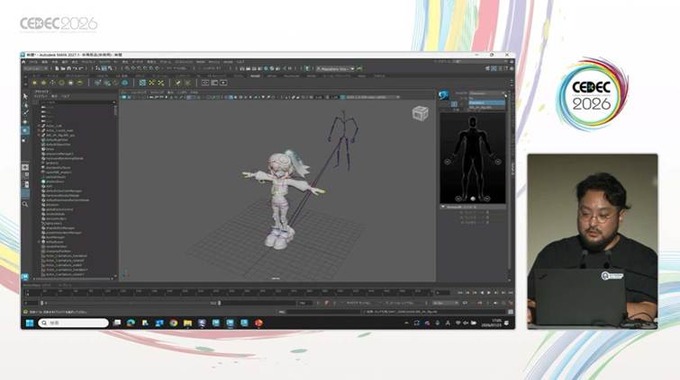Open Microsoft Edge from the taskbar
The image size is (680, 380).
(x=131, y=323)
